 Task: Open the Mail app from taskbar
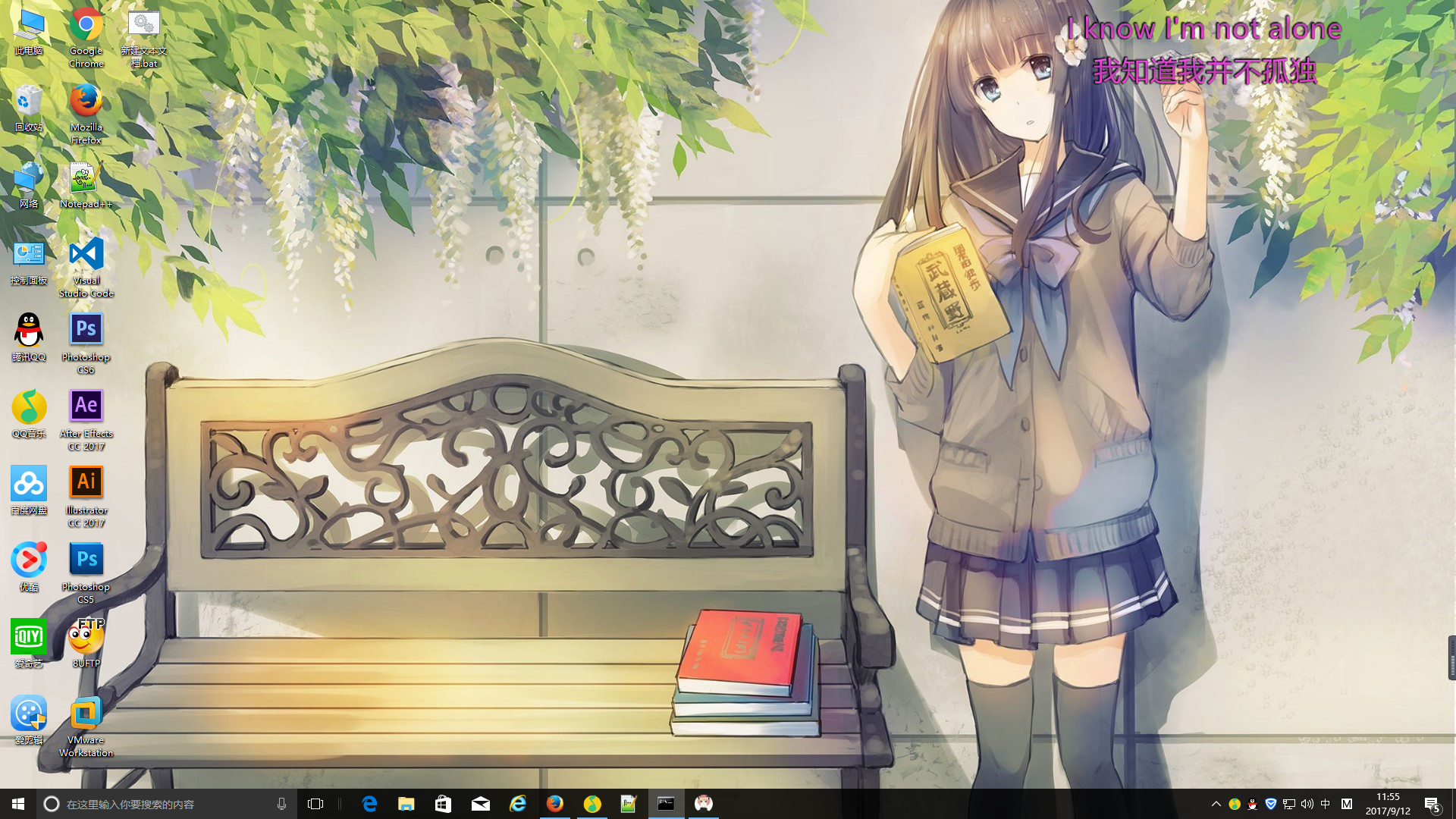tap(481, 804)
